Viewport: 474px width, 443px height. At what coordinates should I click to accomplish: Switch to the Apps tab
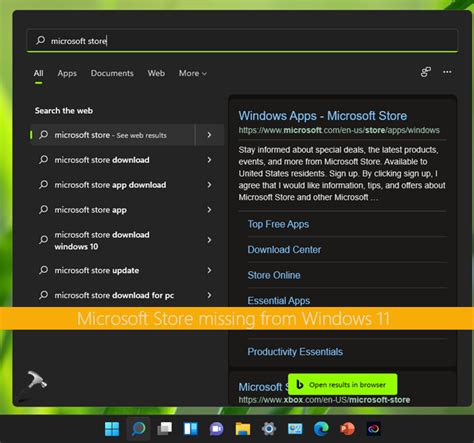pos(67,73)
